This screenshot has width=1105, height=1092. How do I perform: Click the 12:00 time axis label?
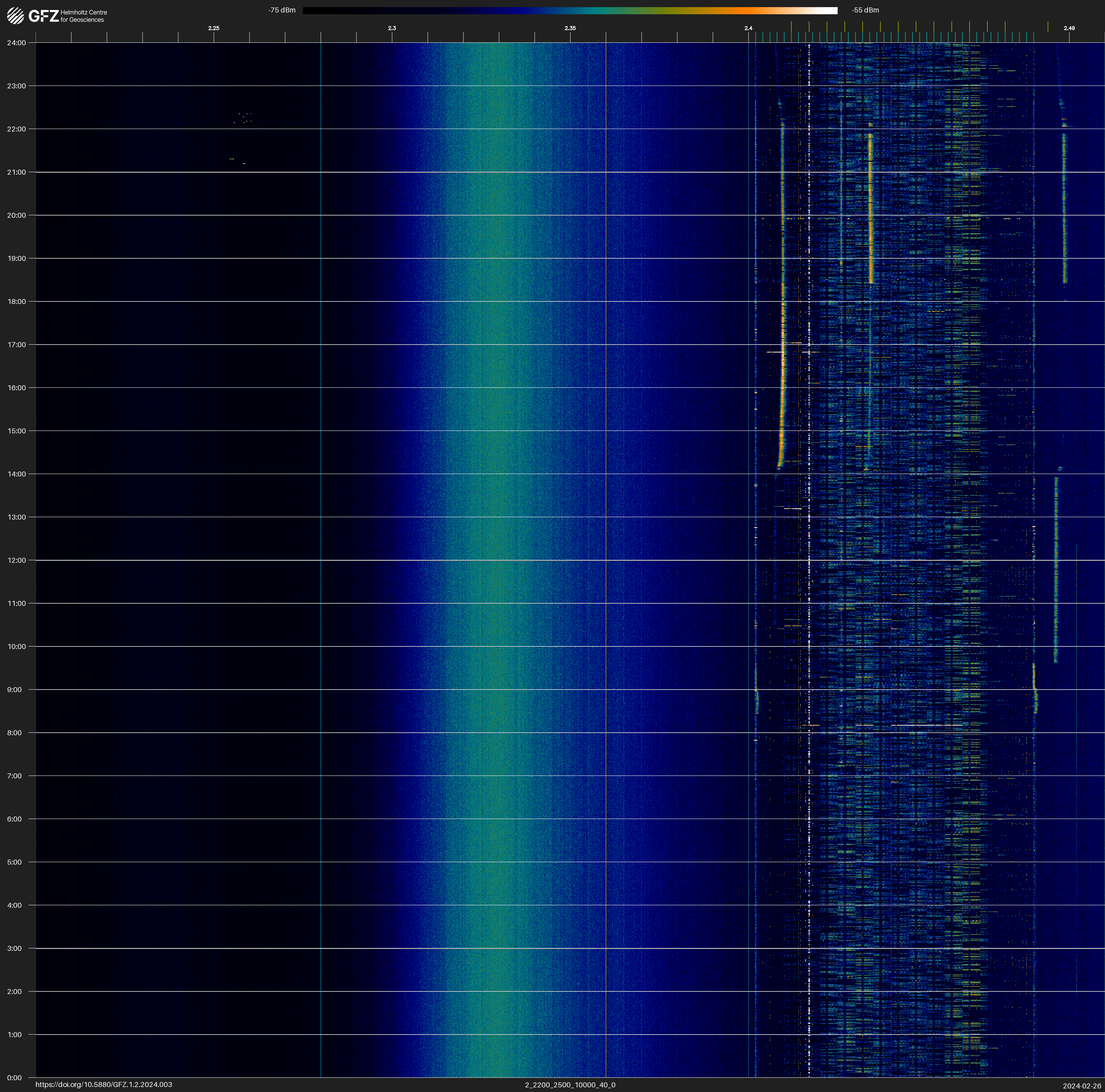tap(17, 560)
